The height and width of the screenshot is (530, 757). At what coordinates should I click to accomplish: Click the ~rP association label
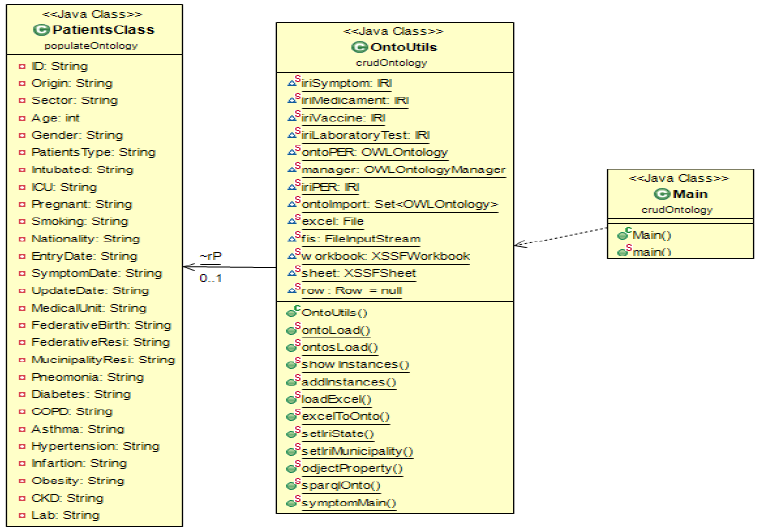pyautogui.click(x=210, y=256)
